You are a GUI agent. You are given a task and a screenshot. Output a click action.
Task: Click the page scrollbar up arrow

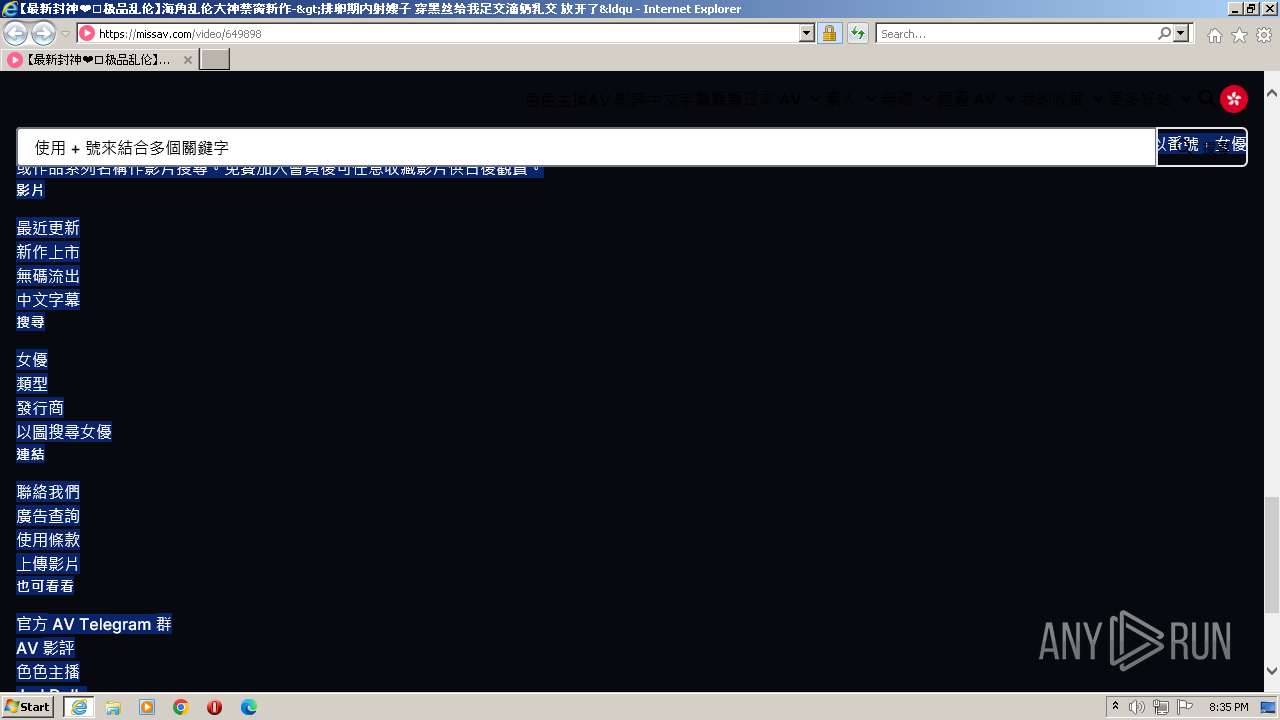click(1271, 94)
